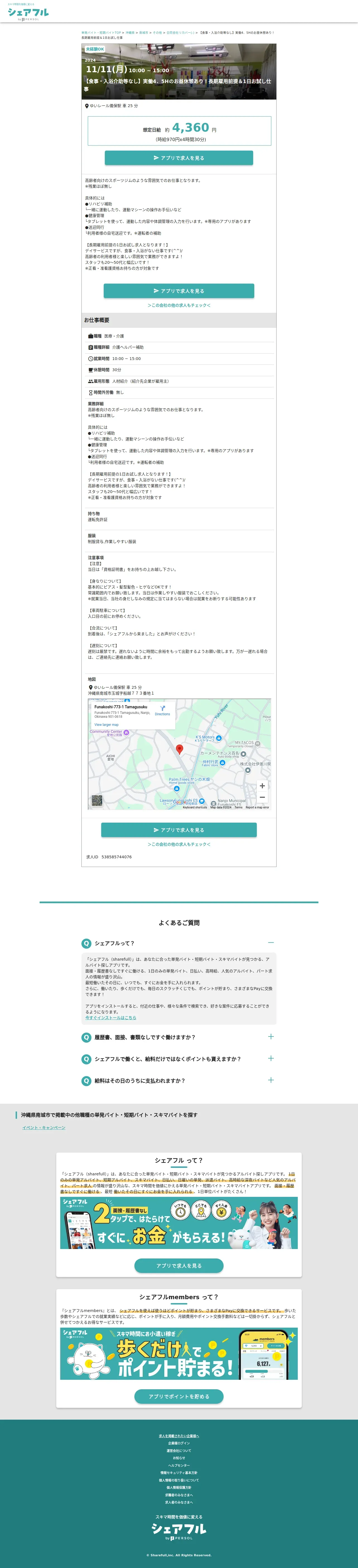
Task: Click the location pin icon beside ゆいレール儀保駅 at top
Action: [86, 106]
